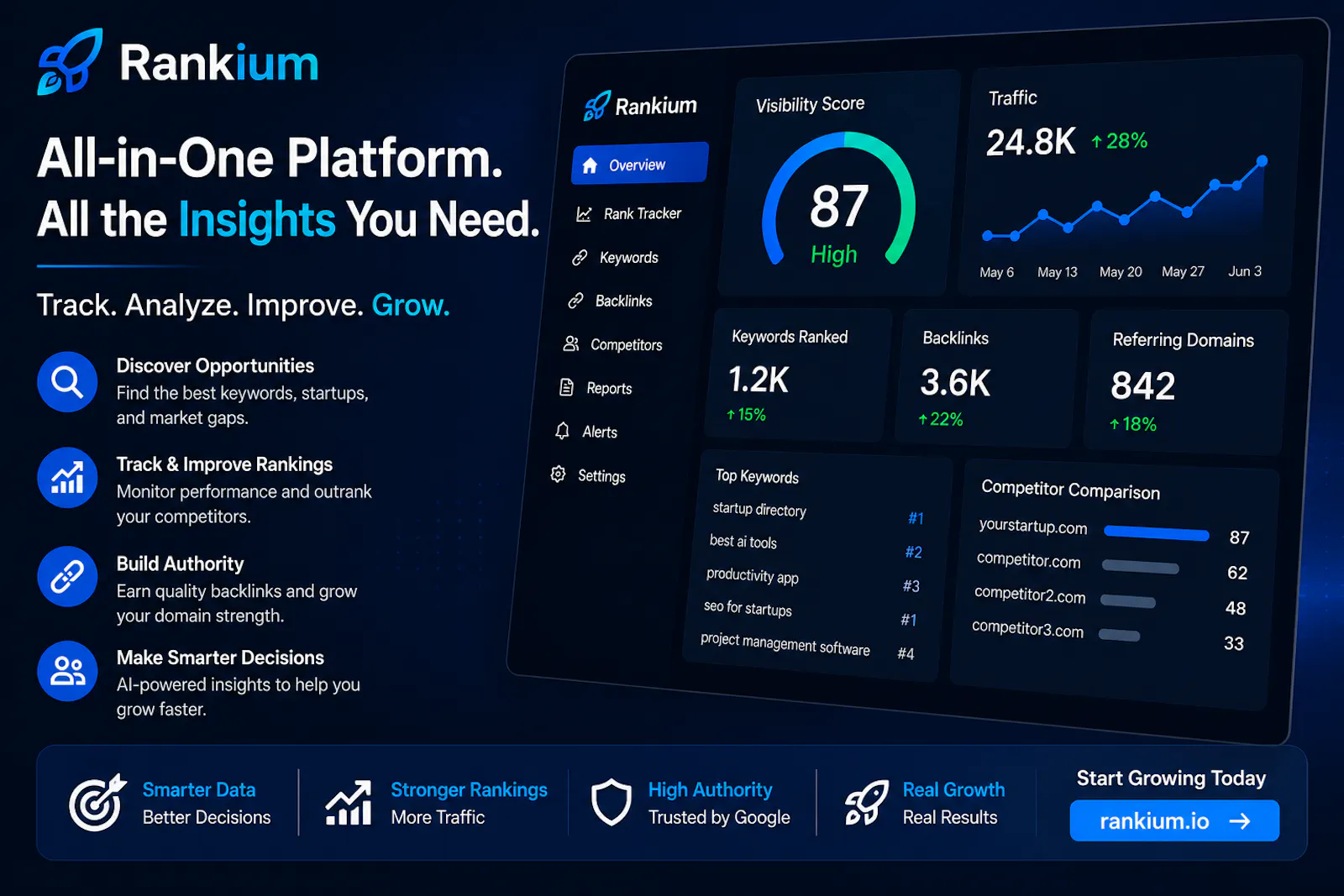
Task: Click the productivity app keyword row
Action: pyautogui.click(x=813, y=579)
